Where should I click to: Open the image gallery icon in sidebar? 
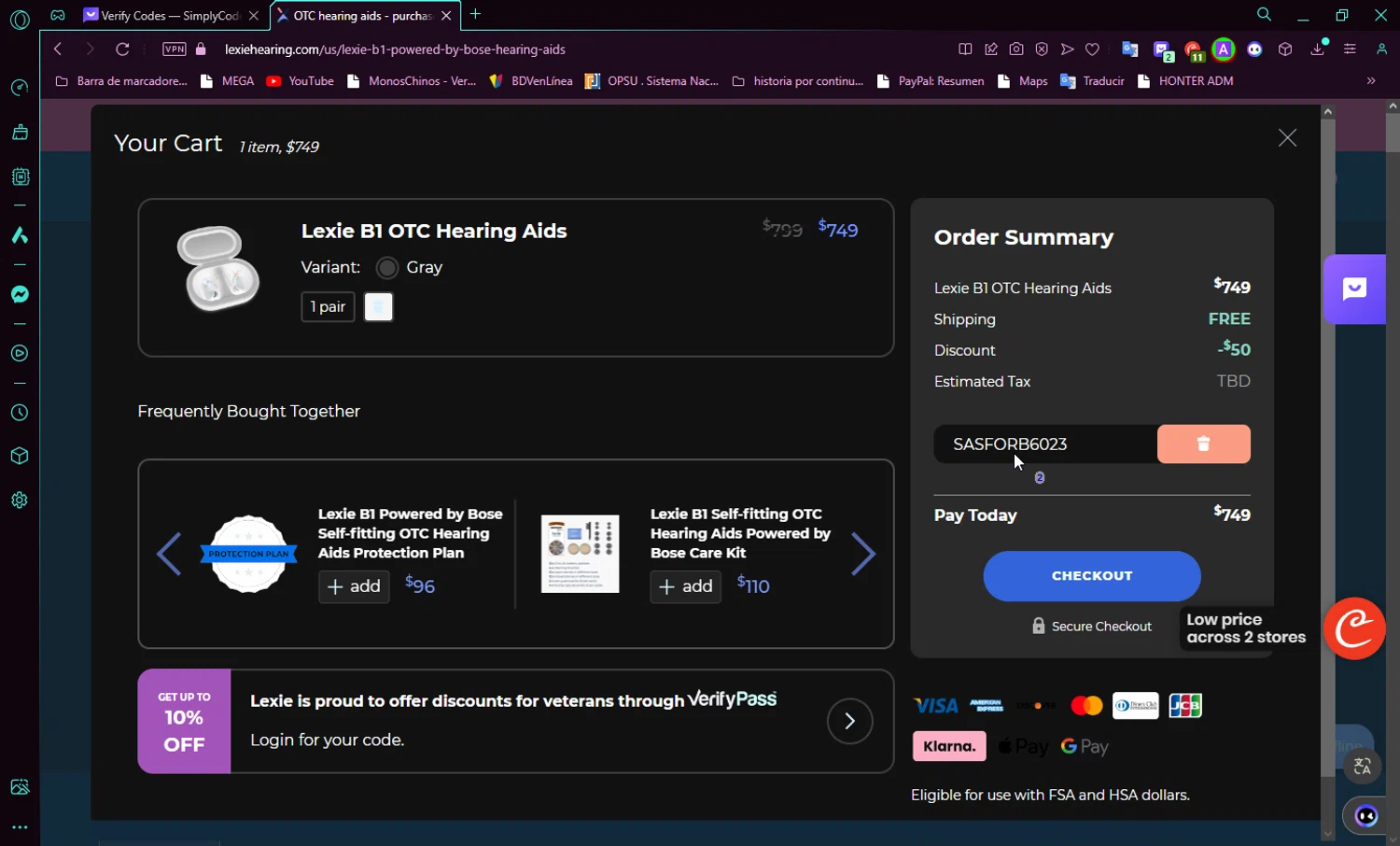coord(20,787)
